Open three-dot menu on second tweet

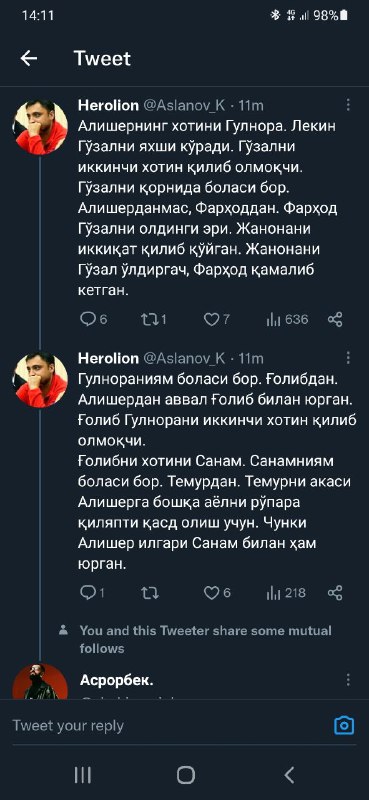coord(348,358)
